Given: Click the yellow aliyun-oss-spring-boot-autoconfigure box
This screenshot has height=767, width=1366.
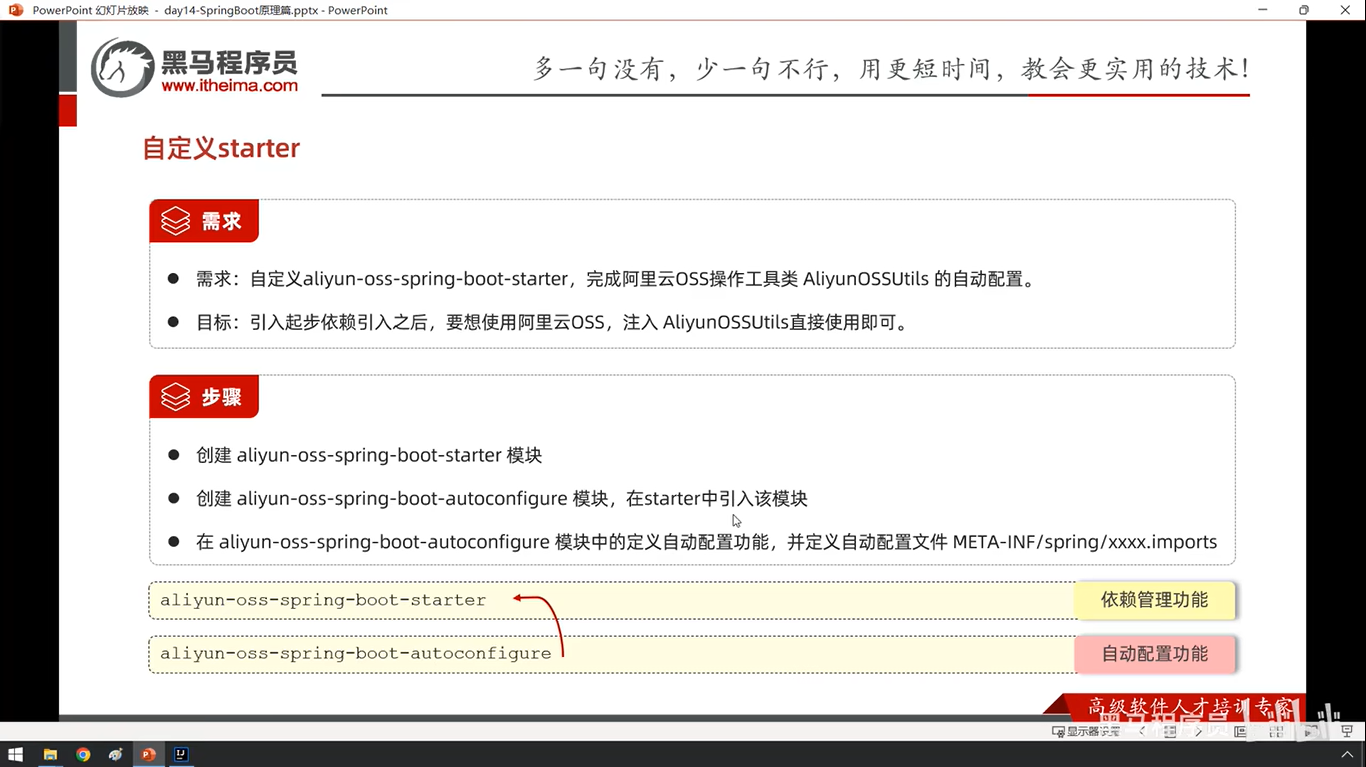Looking at the screenshot, I should [x=612, y=654].
